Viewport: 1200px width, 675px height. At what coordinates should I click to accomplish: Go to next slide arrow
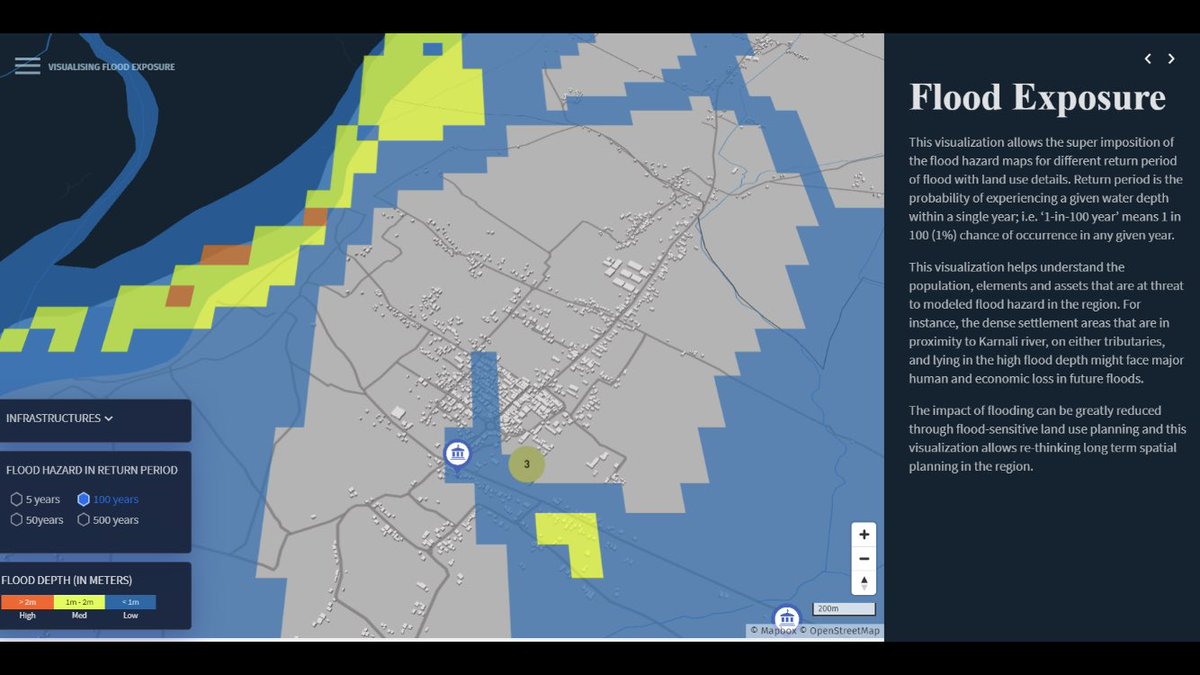coord(1171,59)
